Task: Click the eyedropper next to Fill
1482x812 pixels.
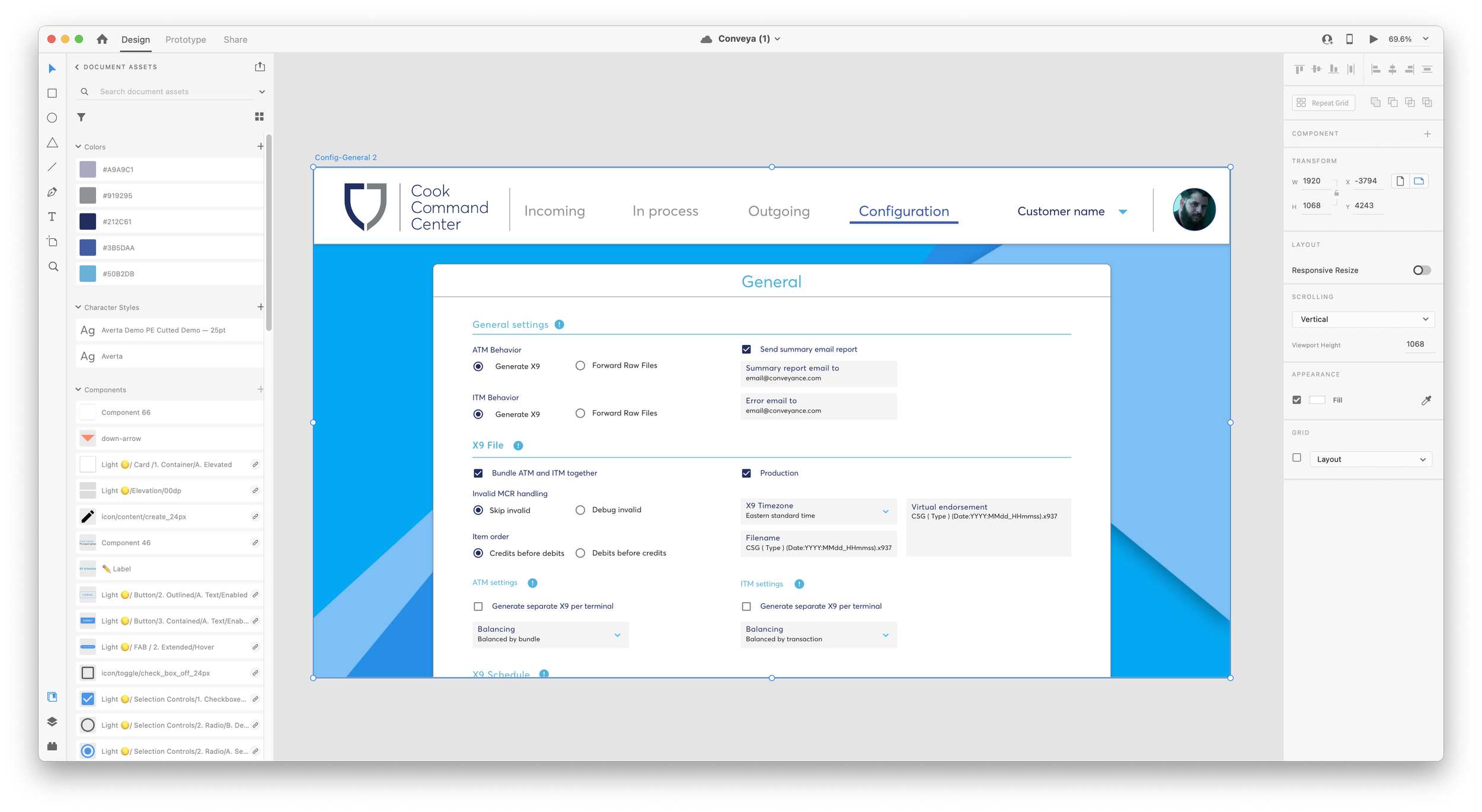Action: tap(1426, 401)
